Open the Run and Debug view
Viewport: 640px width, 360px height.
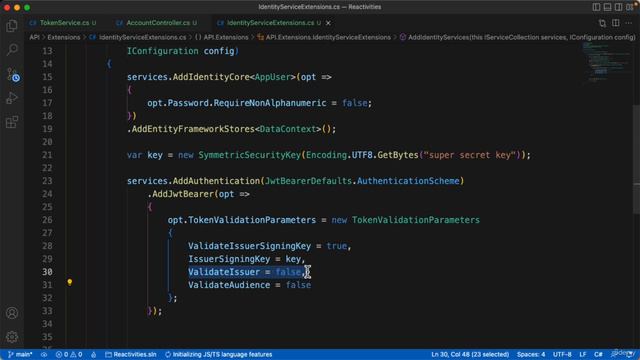(x=12, y=98)
